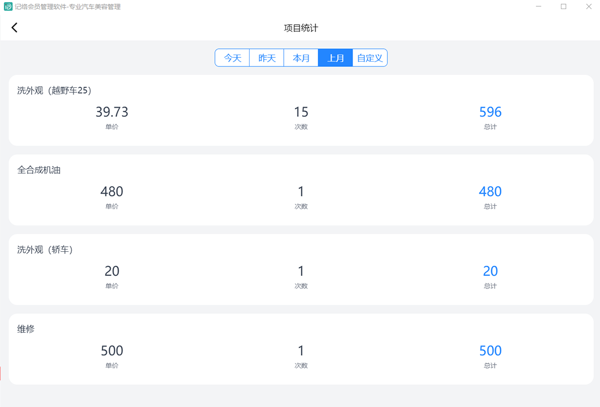Show statistics for 本月

[x=301, y=58]
